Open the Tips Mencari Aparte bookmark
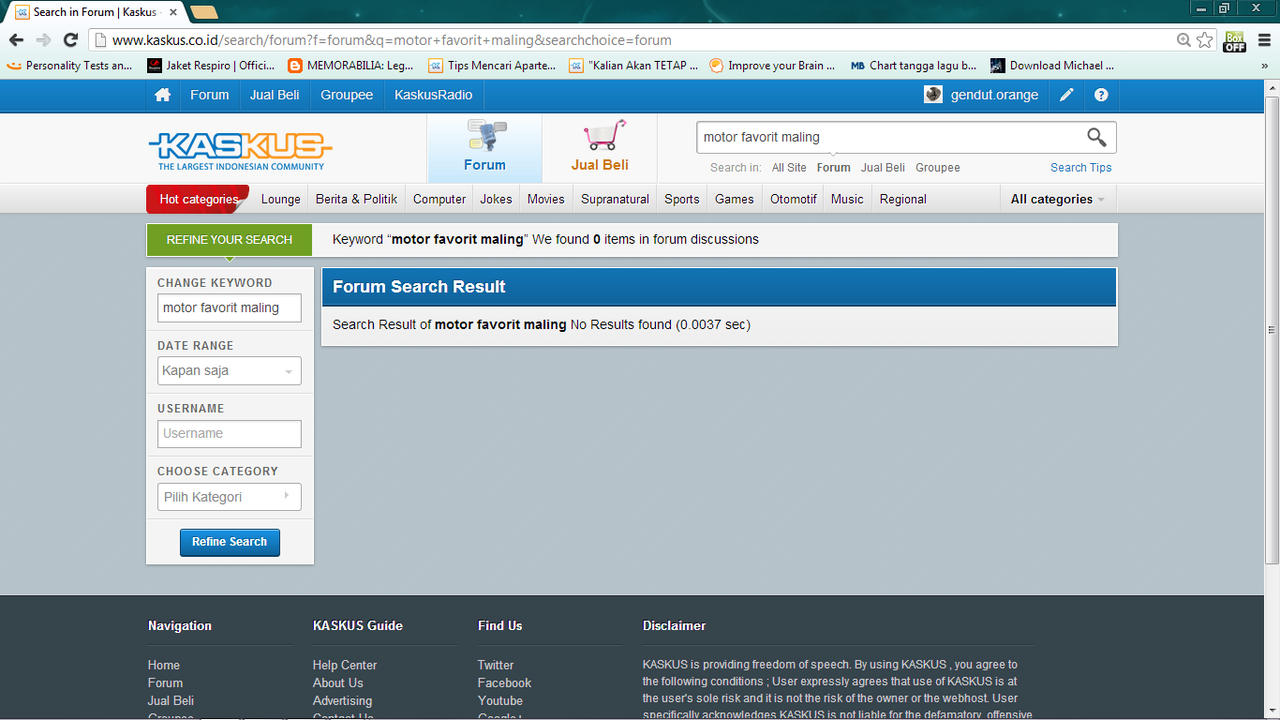The height and width of the screenshot is (720, 1280). pyautogui.click(x=492, y=66)
